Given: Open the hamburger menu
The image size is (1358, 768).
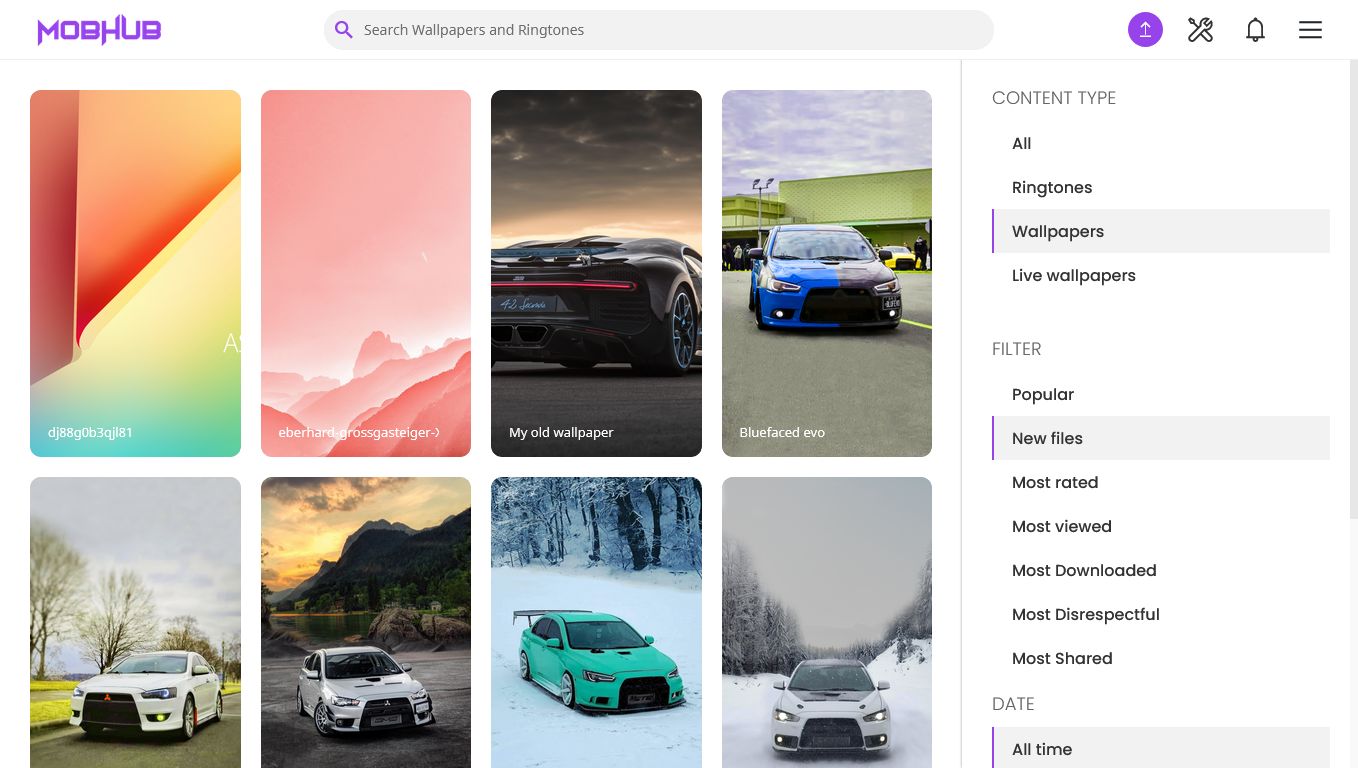Looking at the screenshot, I should (1310, 30).
